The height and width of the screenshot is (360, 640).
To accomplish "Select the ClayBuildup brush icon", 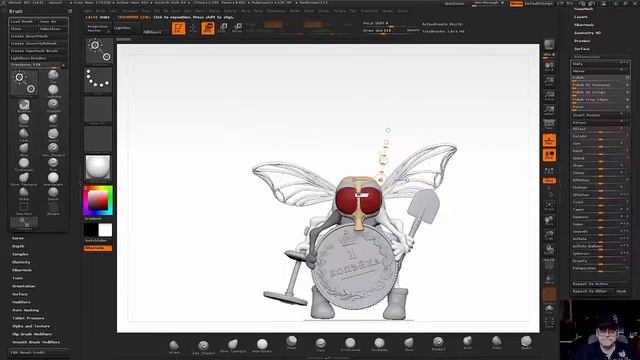I will tap(53, 90).
